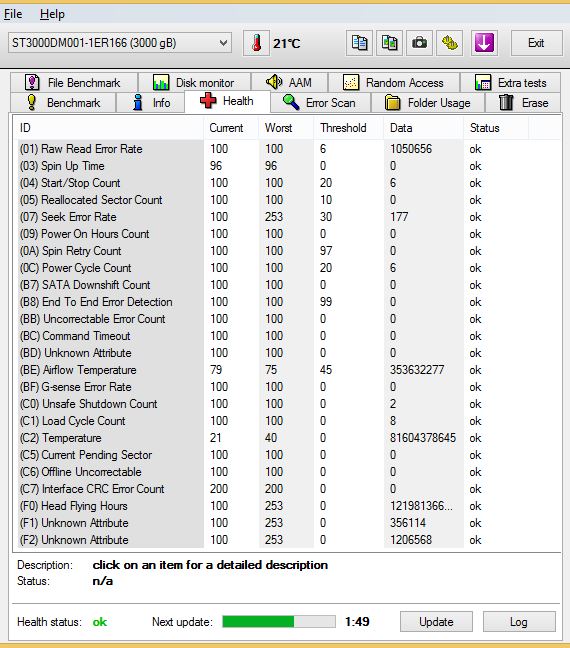Viewport: 570px width, 648px height.
Task: Click the Current column header
Action: click(231, 128)
